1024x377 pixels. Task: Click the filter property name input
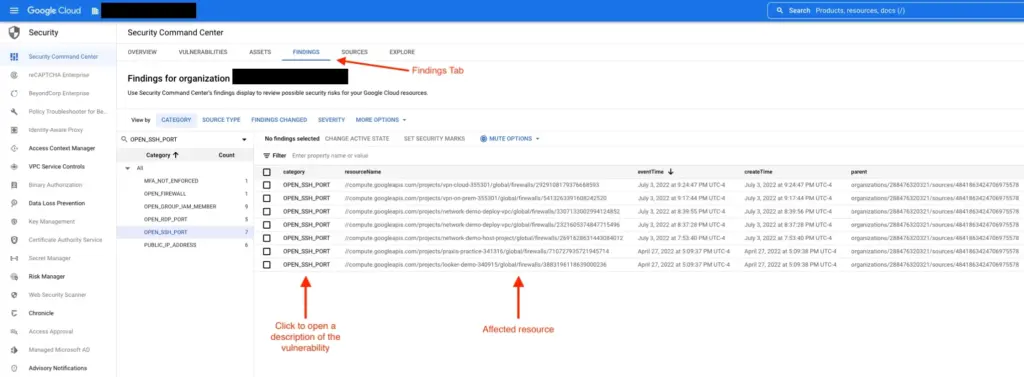point(330,156)
